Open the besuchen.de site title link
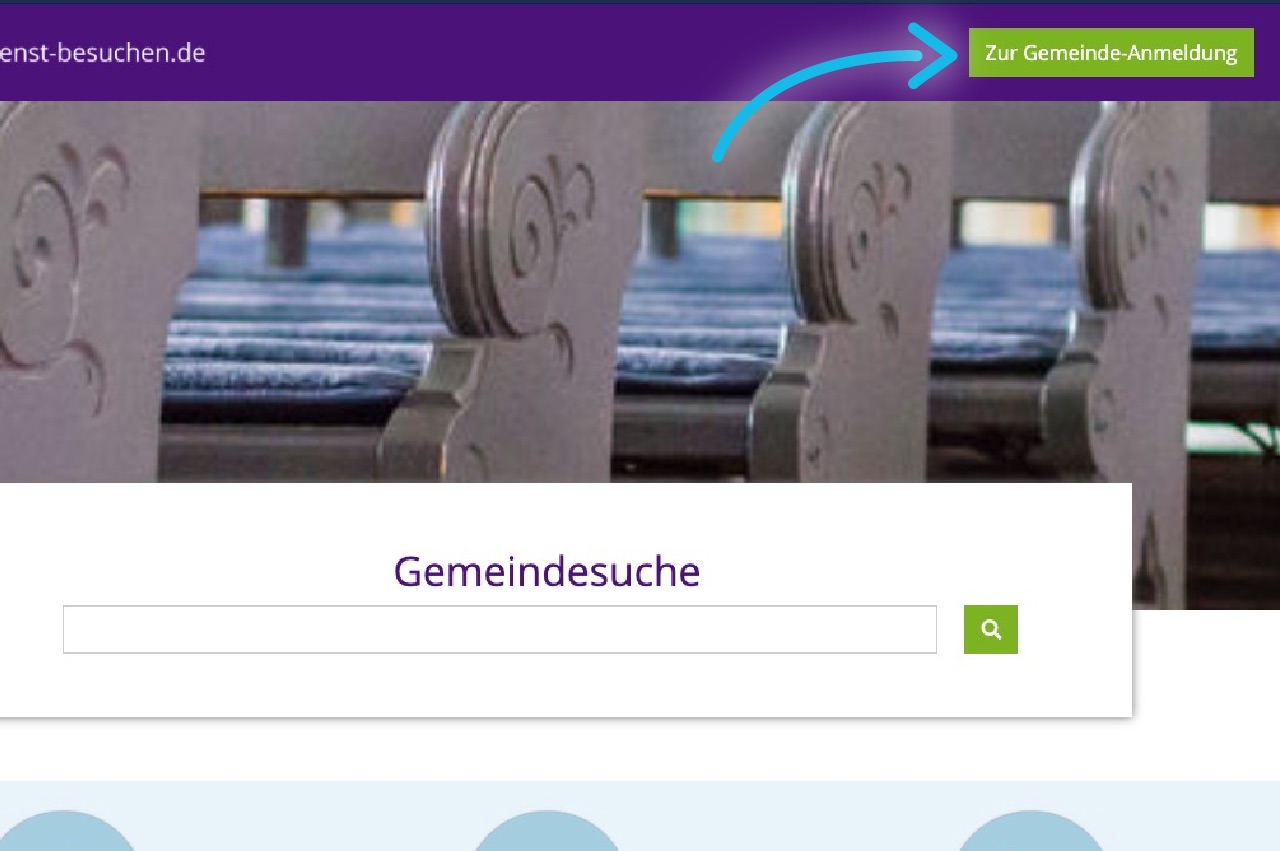The image size is (1280, 851). coord(102,53)
